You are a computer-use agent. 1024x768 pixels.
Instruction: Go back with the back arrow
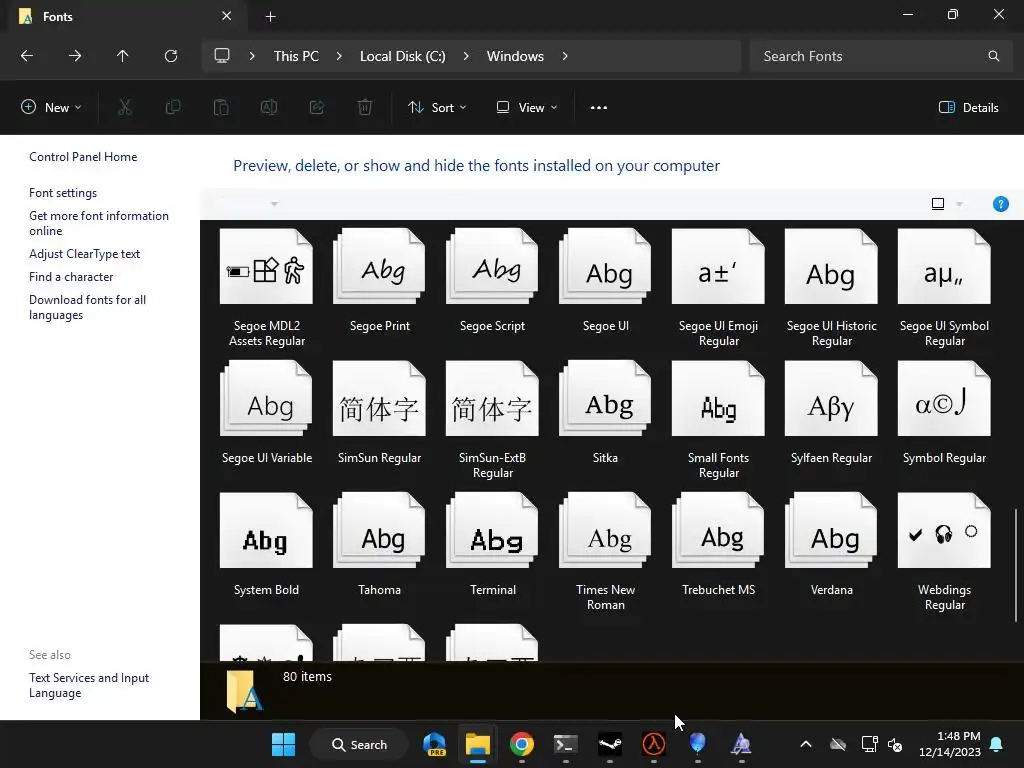point(27,56)
